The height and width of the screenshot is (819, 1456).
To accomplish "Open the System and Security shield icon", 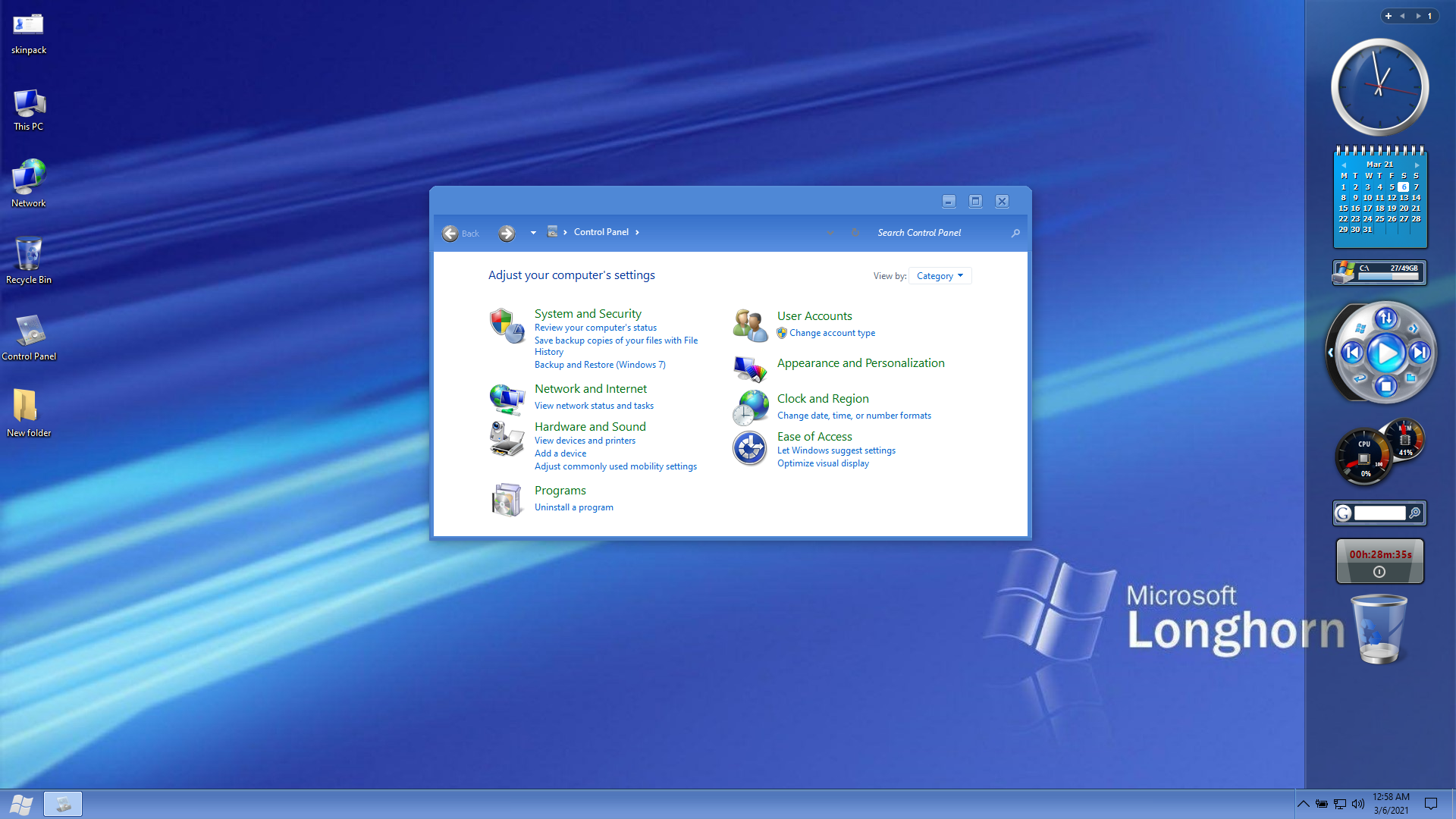I will pos(507,326).
